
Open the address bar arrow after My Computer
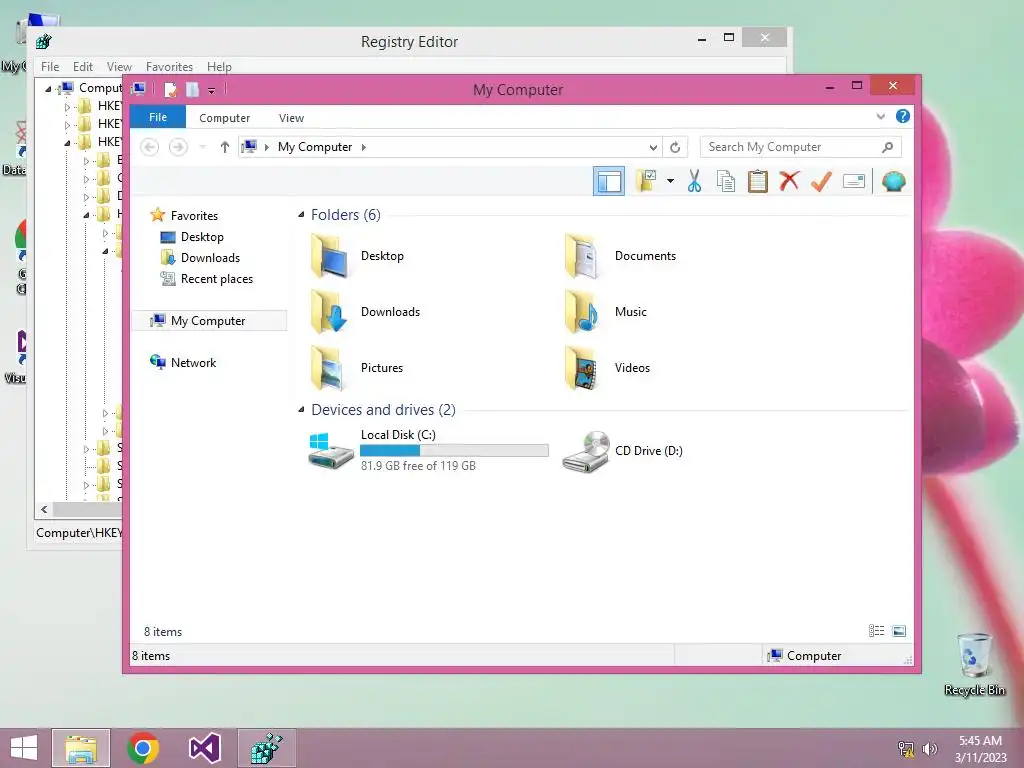pos(364,148)
